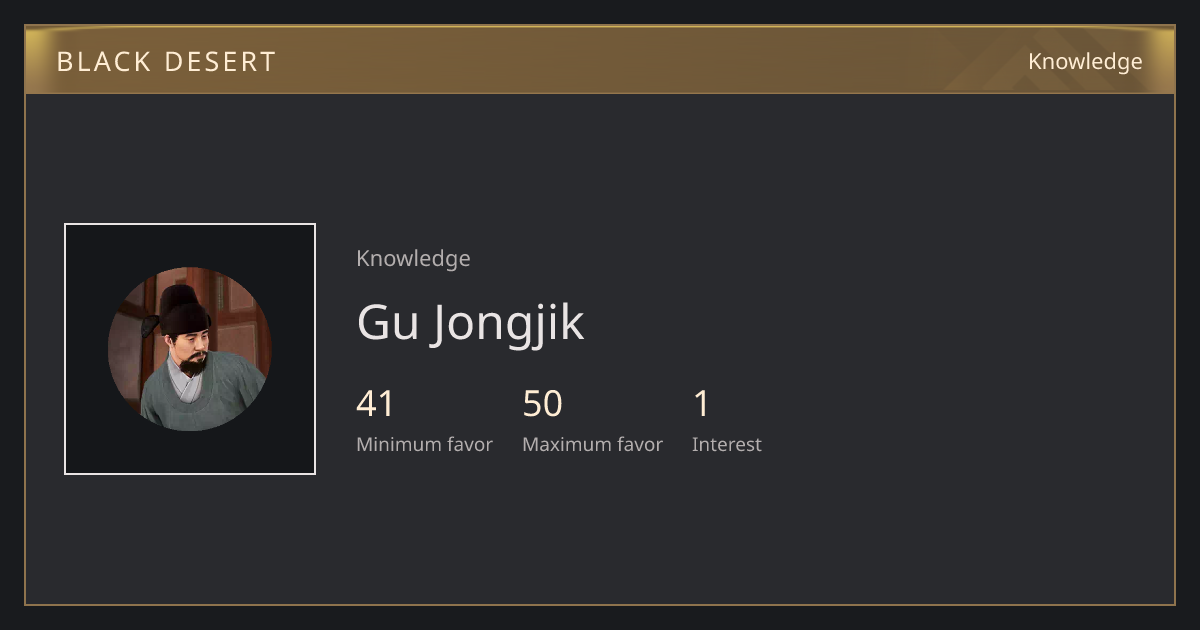Viewport: 1200px width, 630px height.
Task: Click the Minimum favor label
Action: (424, 444)
